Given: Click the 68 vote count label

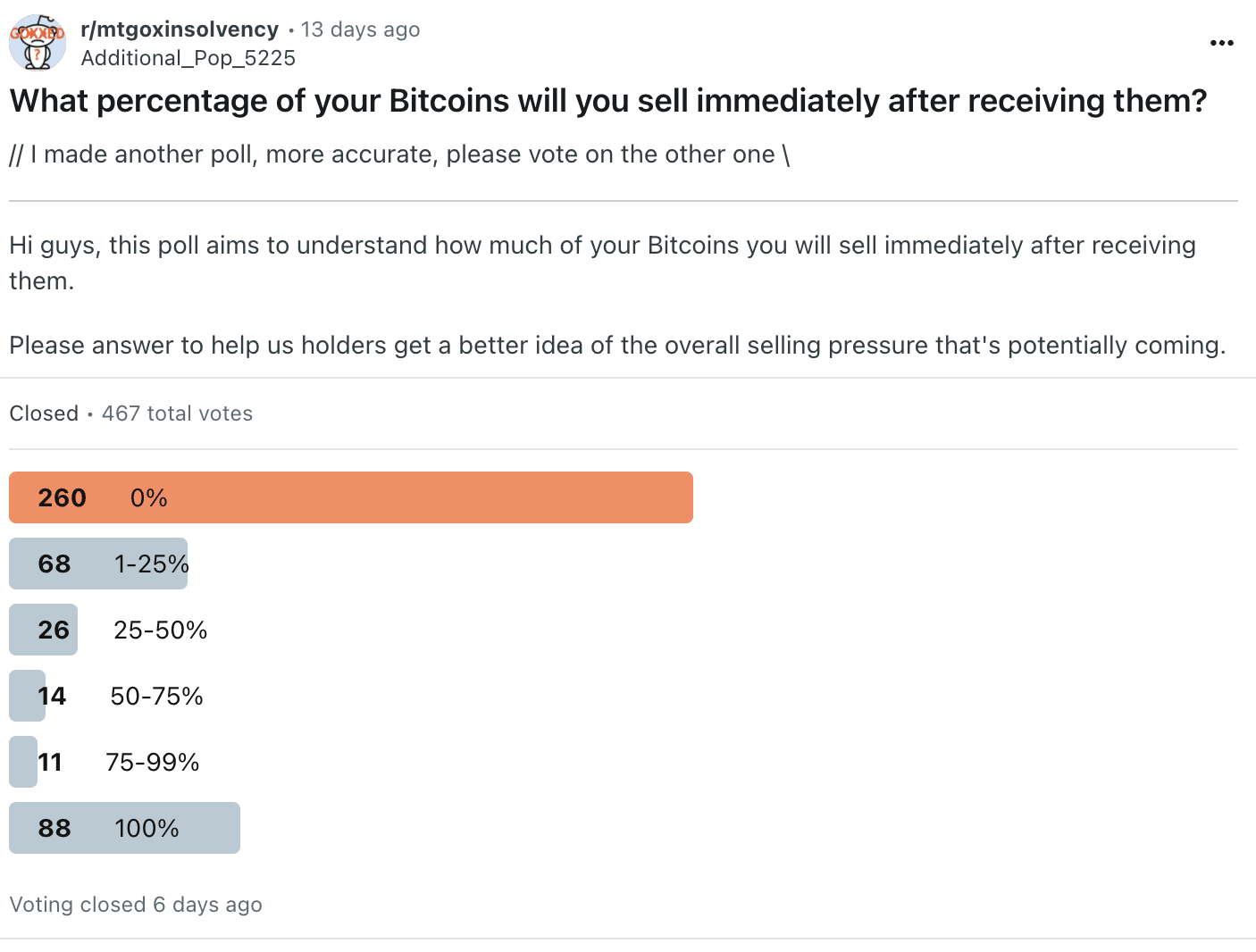Looking at the screenshot, I should pos(54,564).
